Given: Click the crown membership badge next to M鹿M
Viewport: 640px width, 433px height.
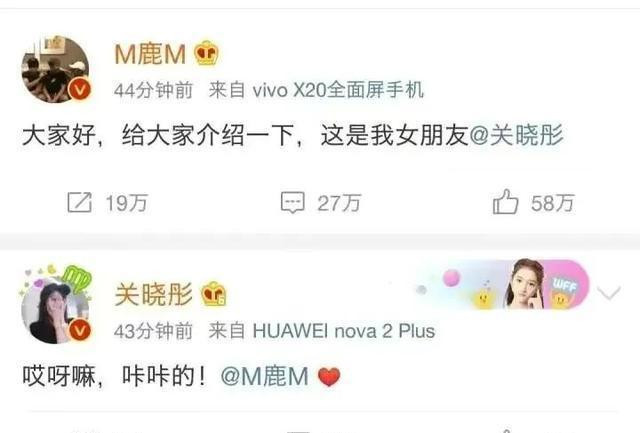Looking at the screenshot, I should (x=206, y=53).
